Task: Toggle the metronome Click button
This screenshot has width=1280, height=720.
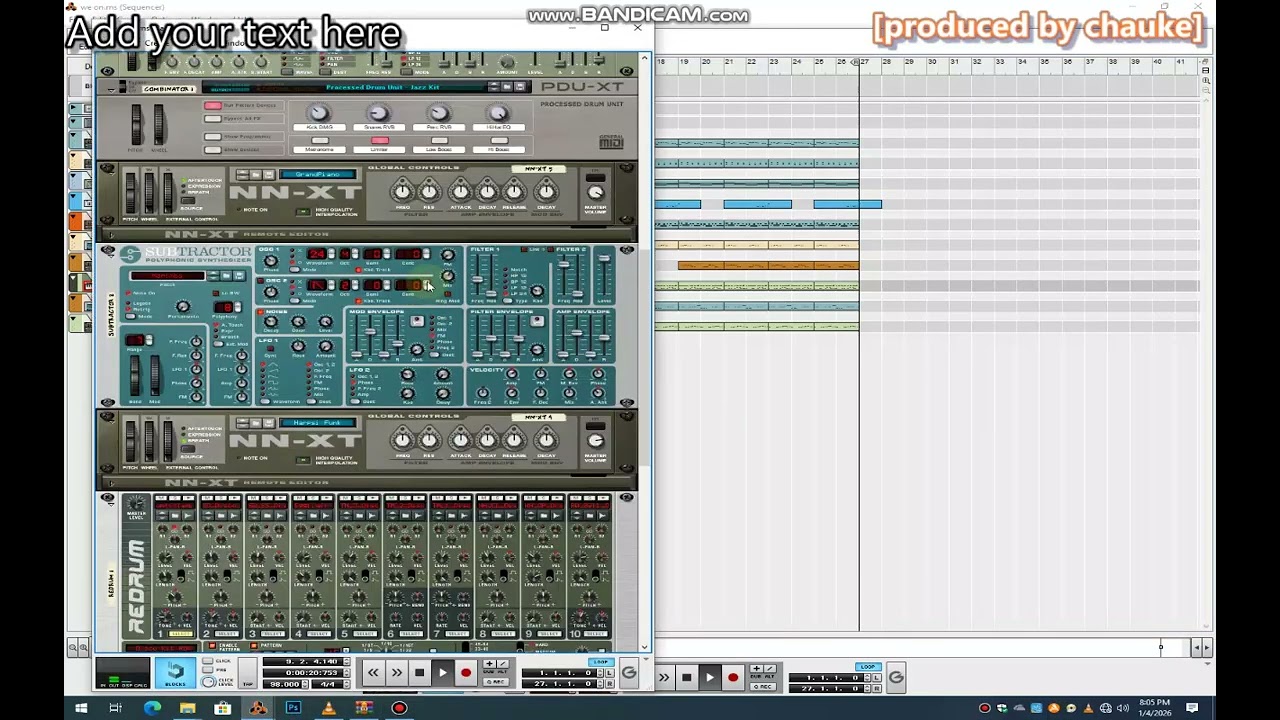Action: click(x=207, y=660)
